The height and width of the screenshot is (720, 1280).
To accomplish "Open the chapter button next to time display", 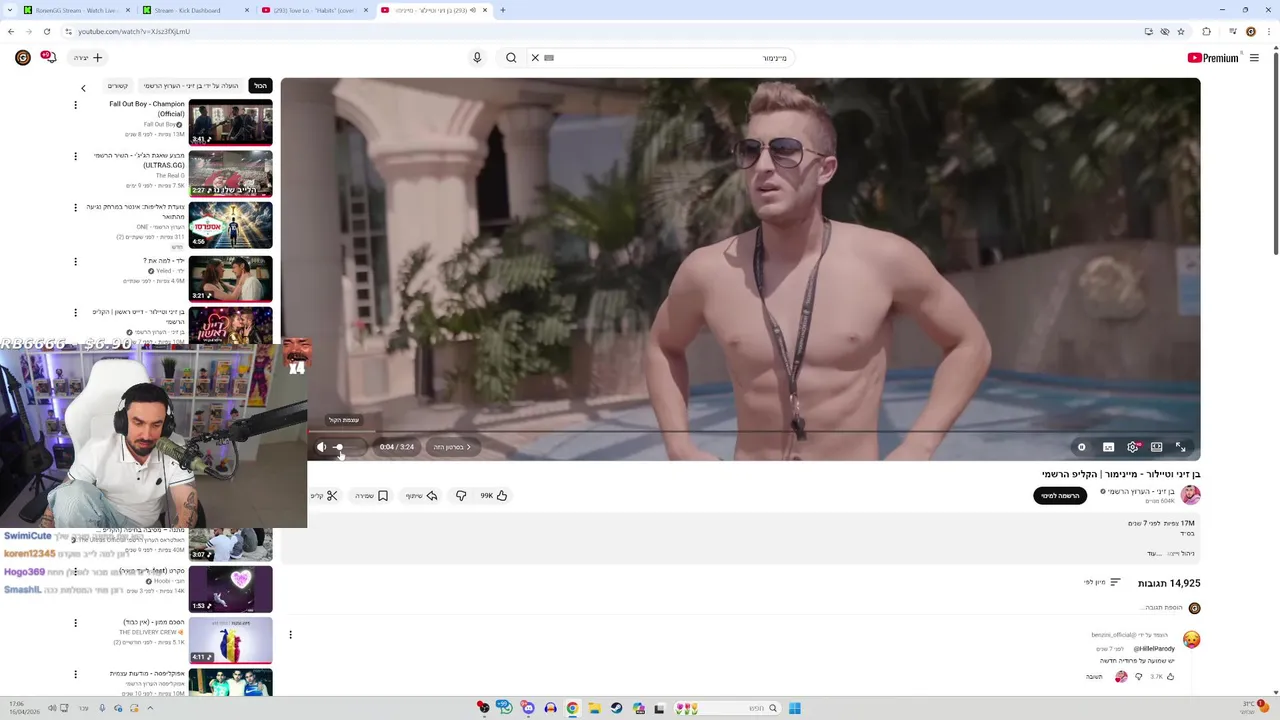I will (x=451, y=447).
